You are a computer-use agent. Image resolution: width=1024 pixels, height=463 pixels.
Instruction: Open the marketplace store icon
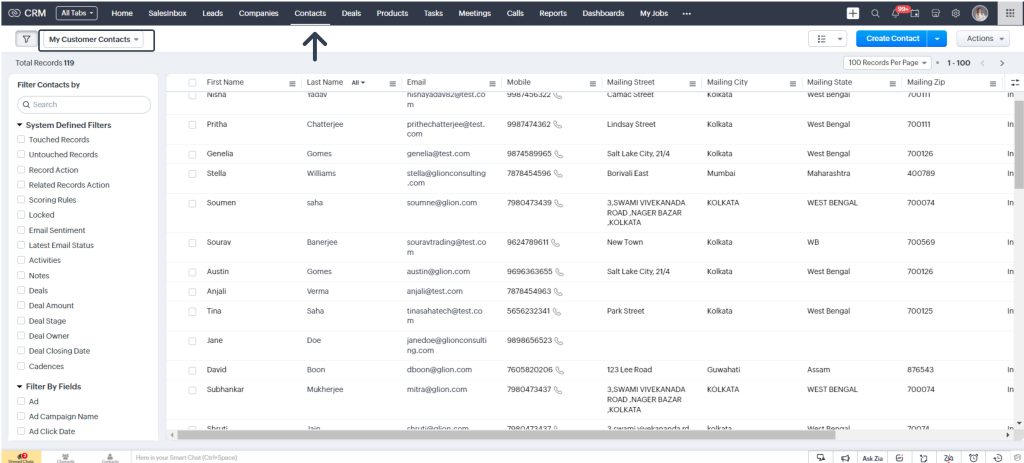pyautogui.click(x=936, y=13)
